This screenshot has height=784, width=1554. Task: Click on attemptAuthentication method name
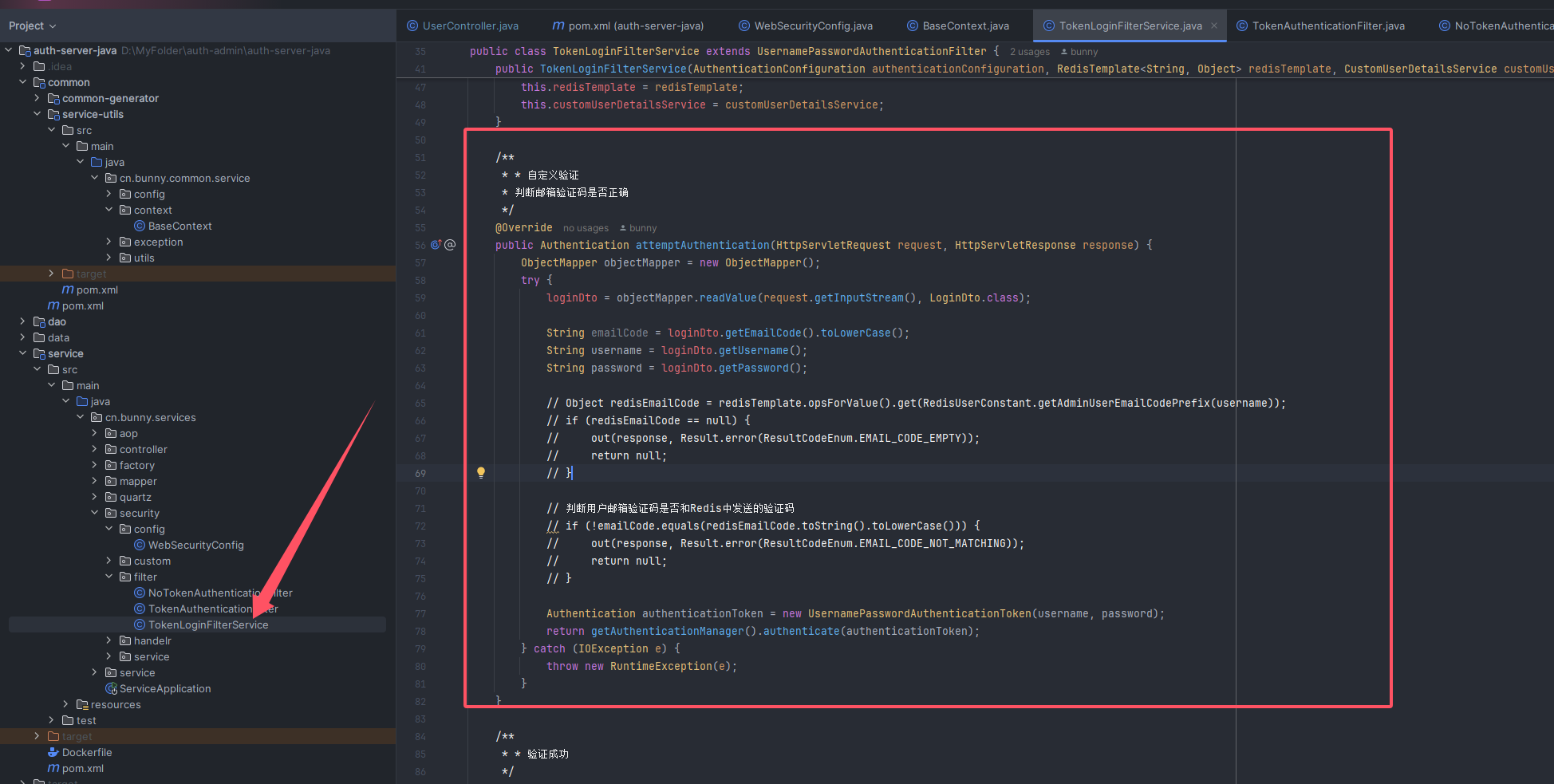(x=702, y=245)
